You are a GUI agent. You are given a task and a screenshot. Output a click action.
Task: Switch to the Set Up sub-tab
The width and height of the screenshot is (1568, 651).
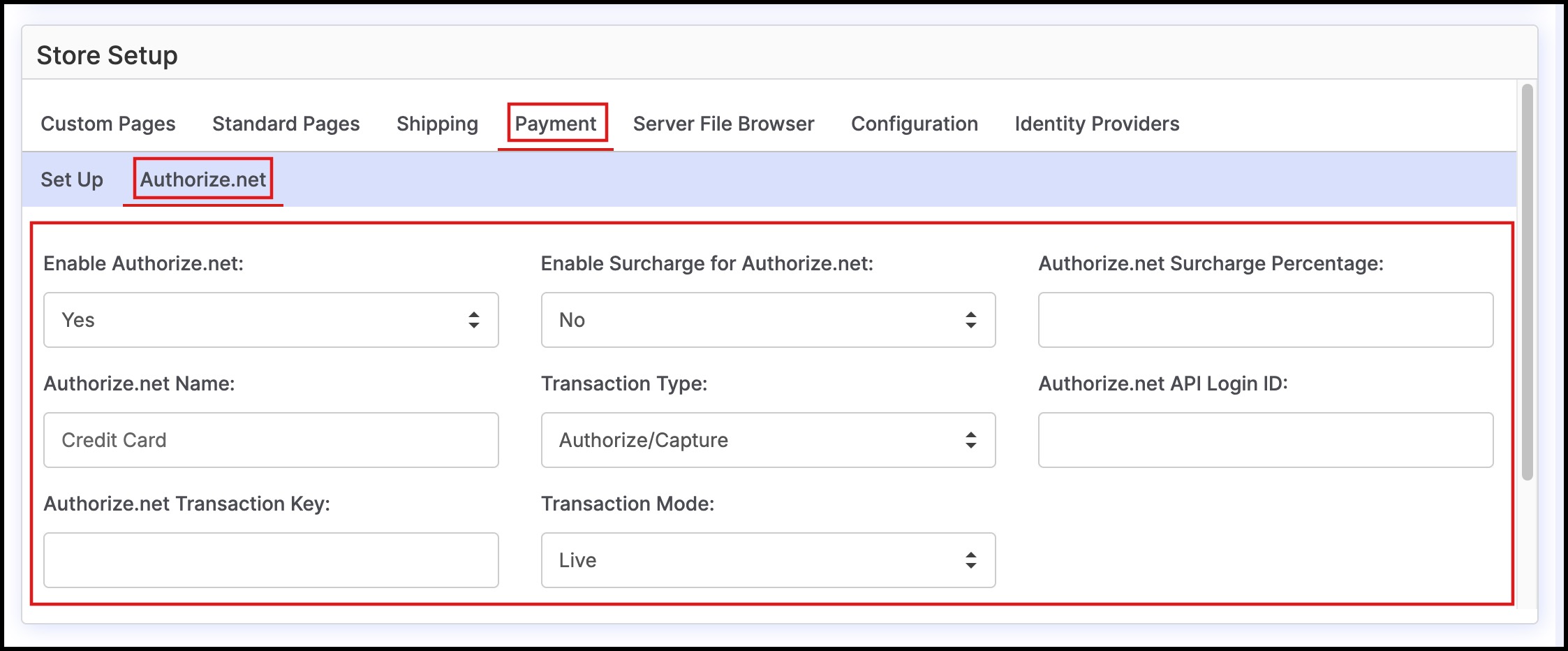(x=72, y=180)
